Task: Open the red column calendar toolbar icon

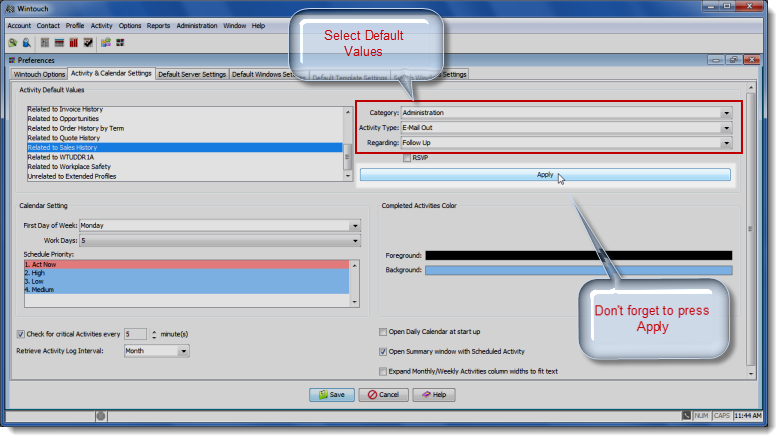Action: coord(73,43)
